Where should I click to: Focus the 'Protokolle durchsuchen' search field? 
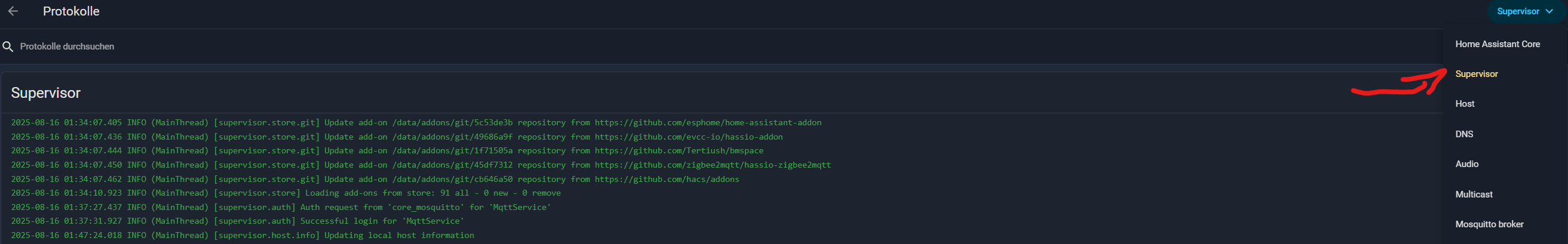365,47
